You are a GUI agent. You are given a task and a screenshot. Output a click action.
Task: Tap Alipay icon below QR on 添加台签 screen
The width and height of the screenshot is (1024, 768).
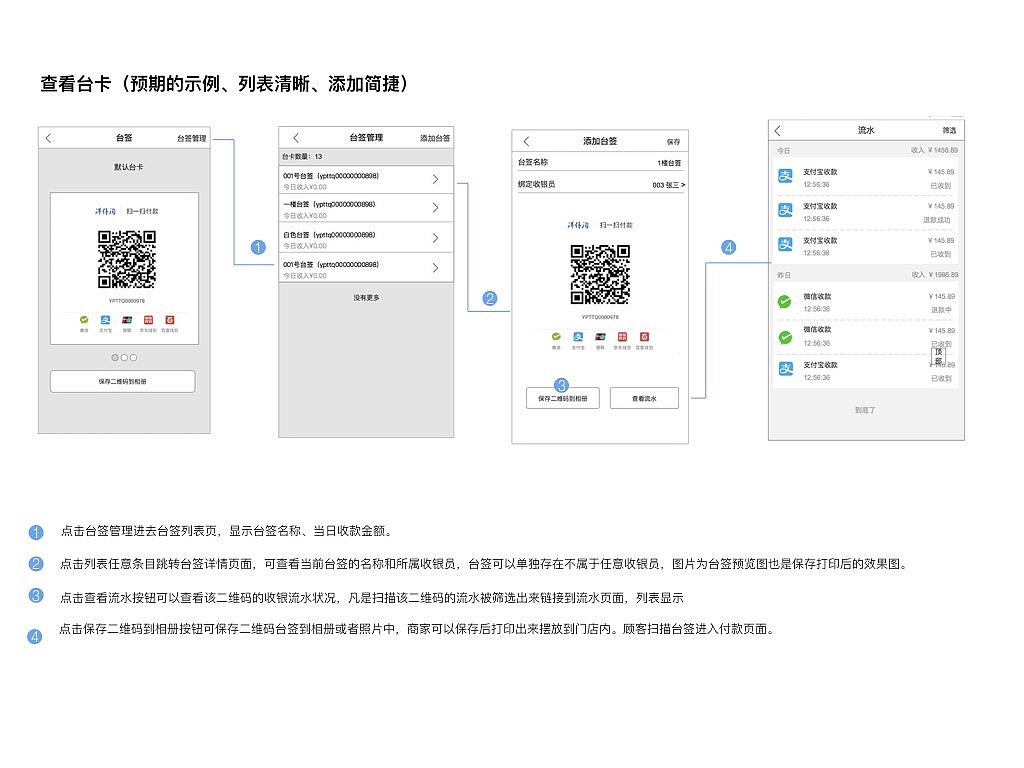578,337
